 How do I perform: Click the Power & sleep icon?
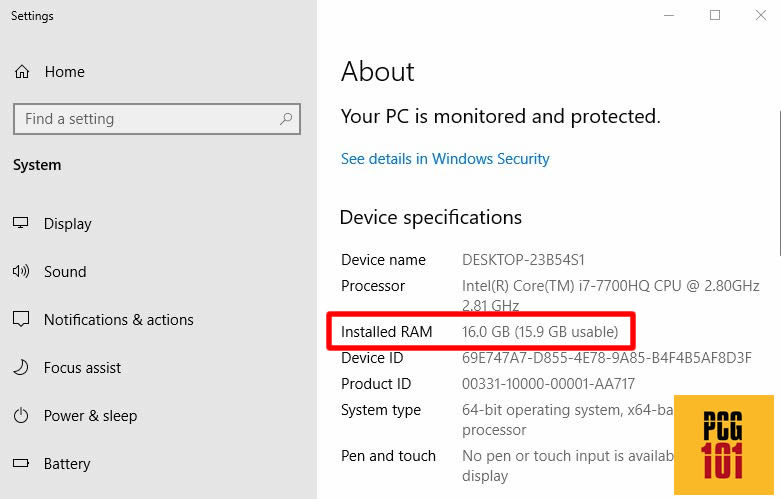[21, 416]
